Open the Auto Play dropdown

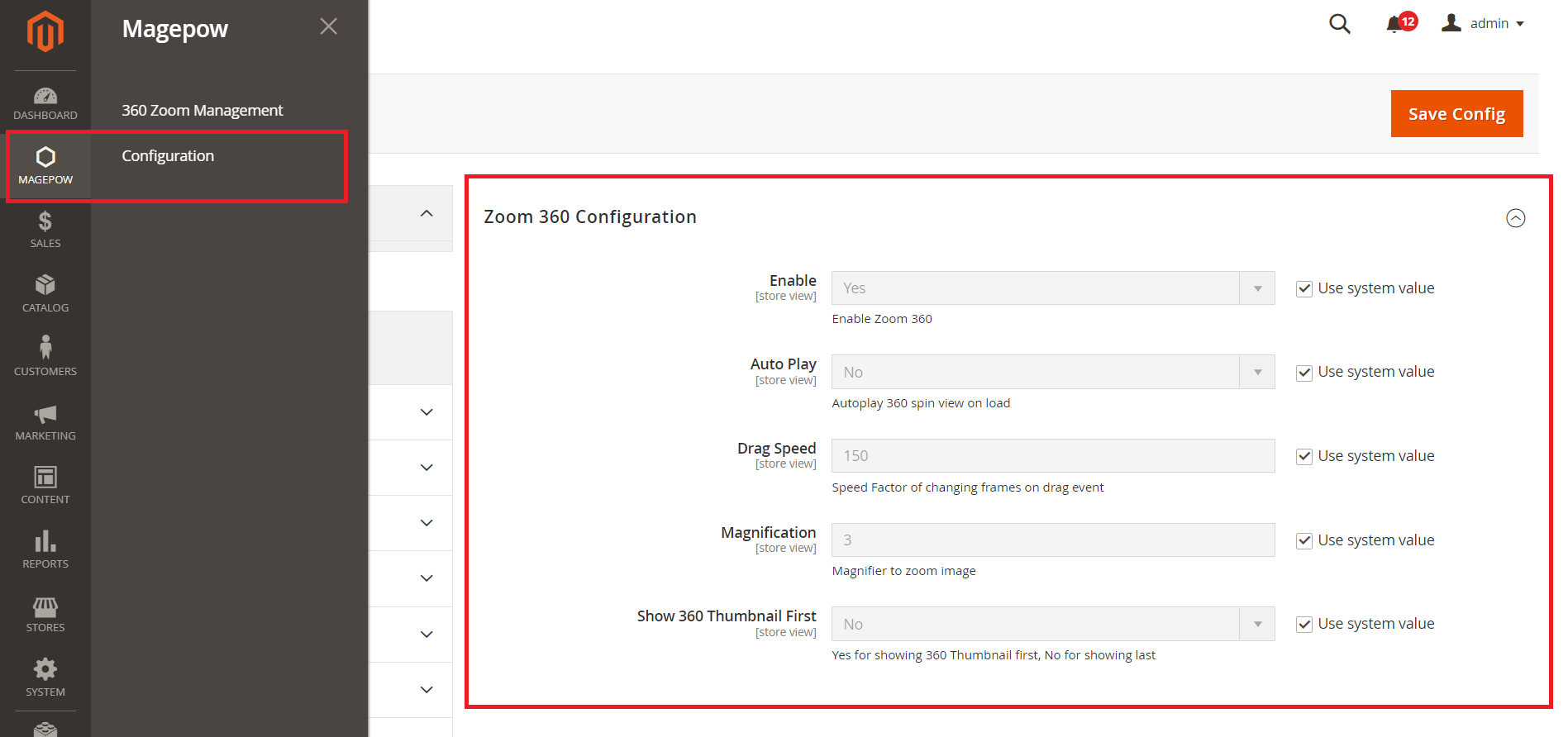click(1052, 373)
